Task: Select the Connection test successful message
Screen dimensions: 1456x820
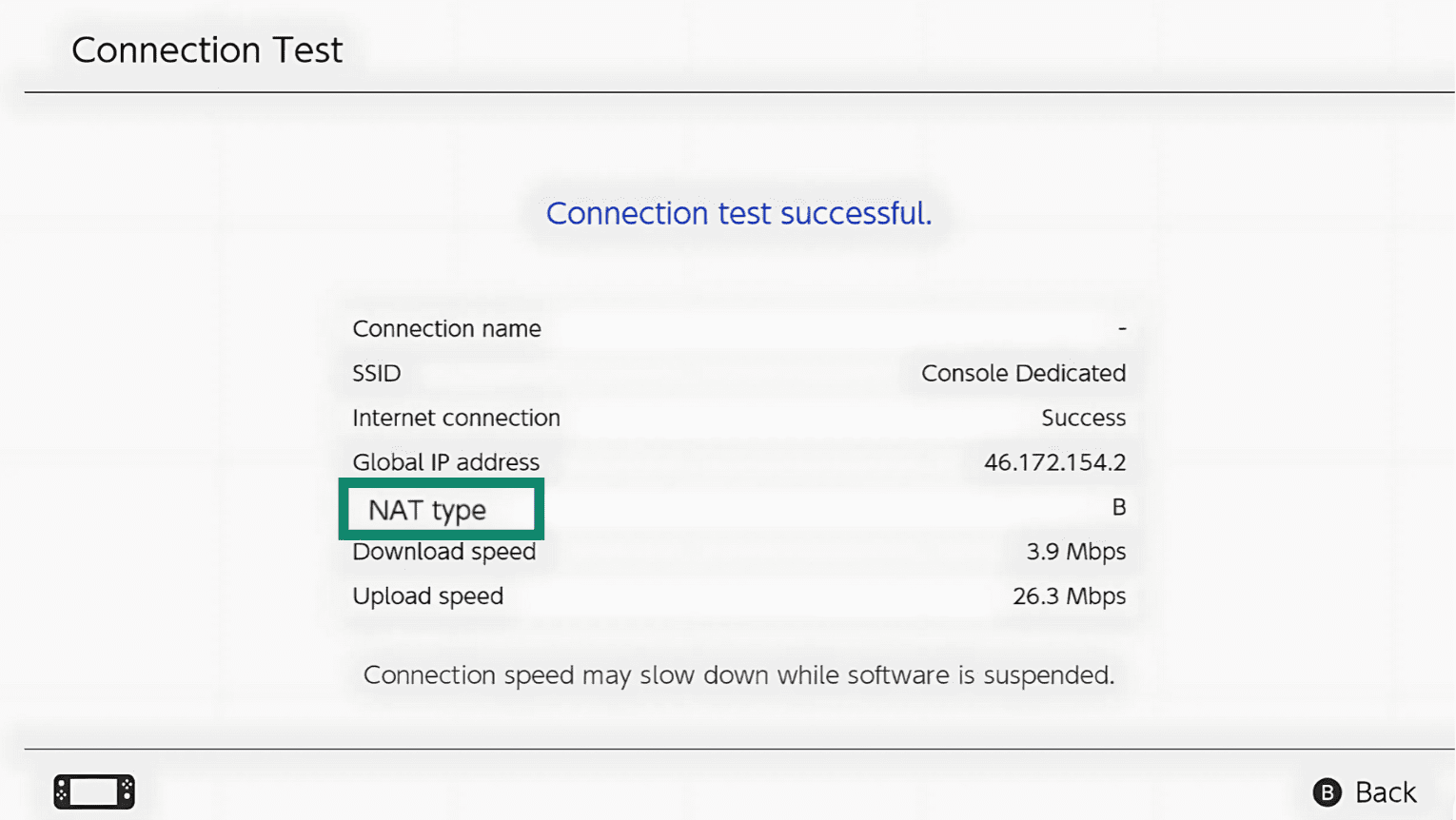Action: 738,213
